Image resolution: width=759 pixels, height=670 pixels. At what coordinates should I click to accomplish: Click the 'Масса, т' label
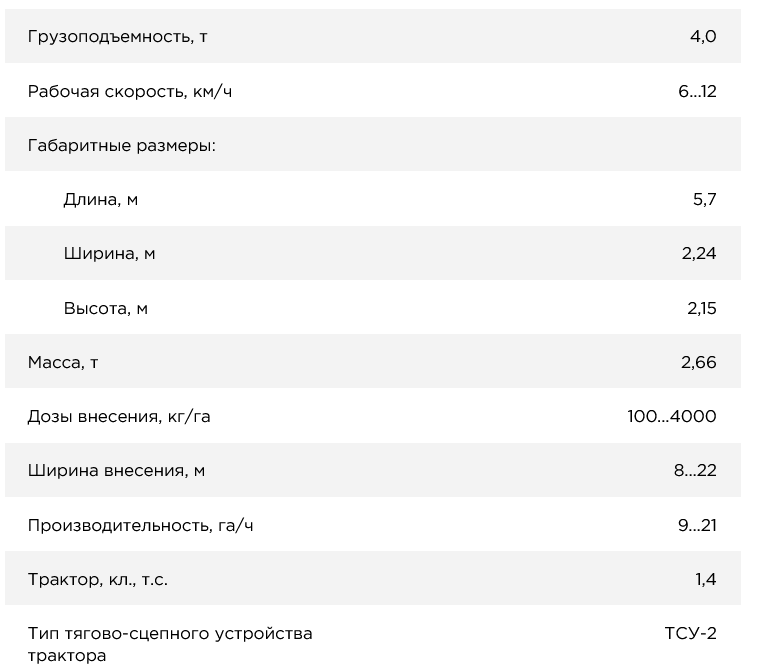(x=63, y=362)
